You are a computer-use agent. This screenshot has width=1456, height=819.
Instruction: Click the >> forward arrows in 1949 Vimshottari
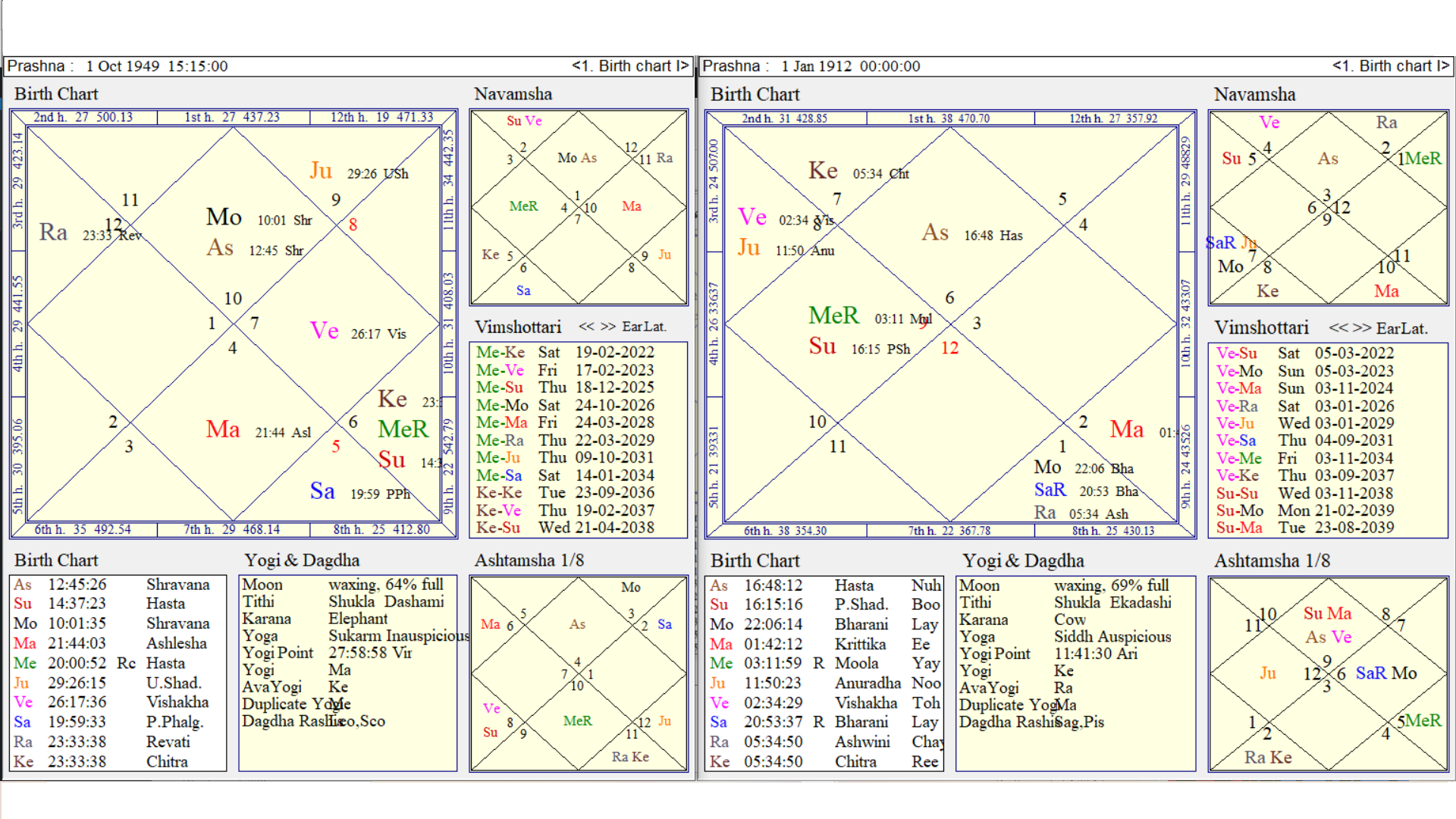[x=608, y=327]
